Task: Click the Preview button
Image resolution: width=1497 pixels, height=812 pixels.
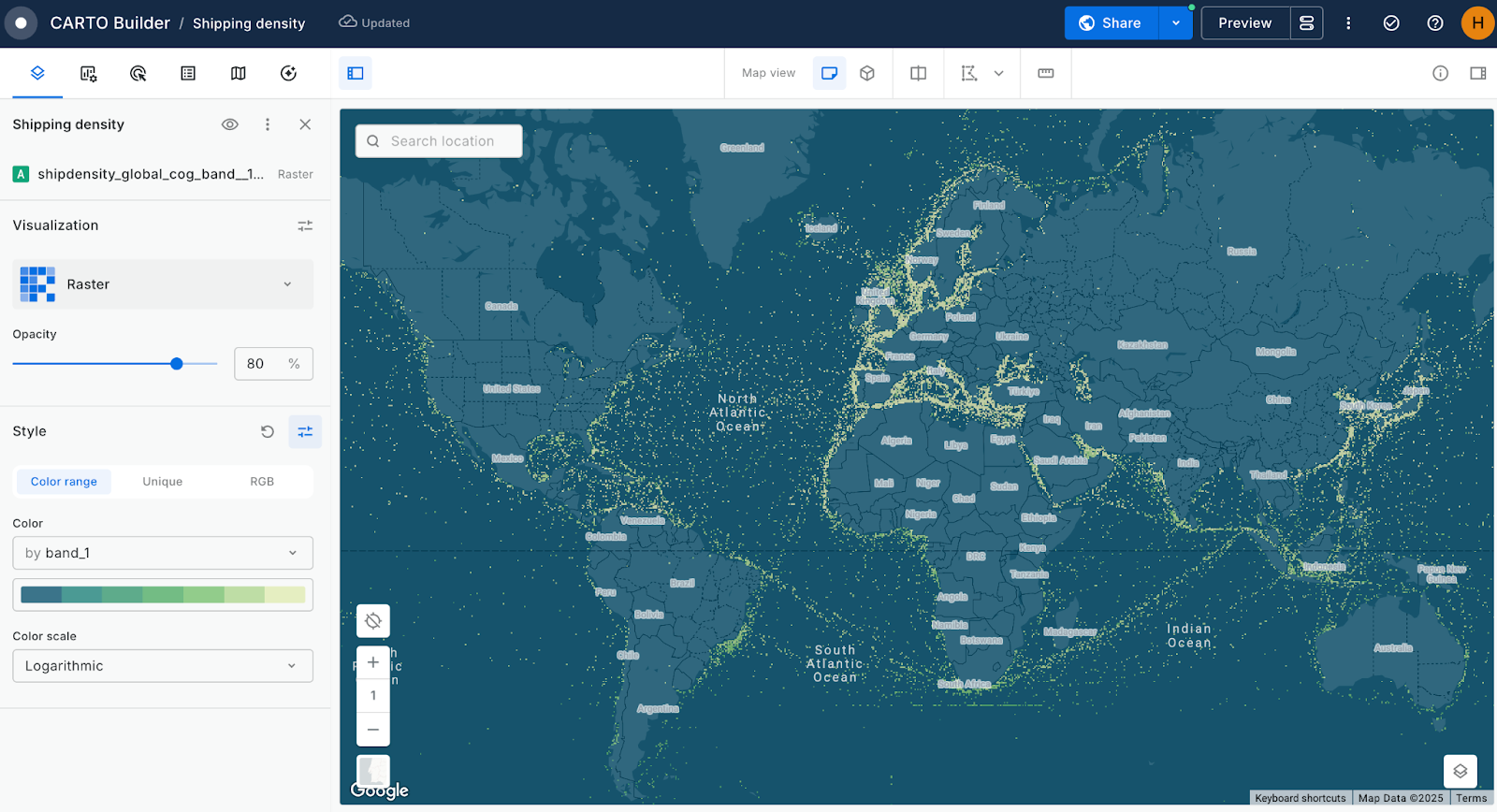Action: [x=1244, y=23]
